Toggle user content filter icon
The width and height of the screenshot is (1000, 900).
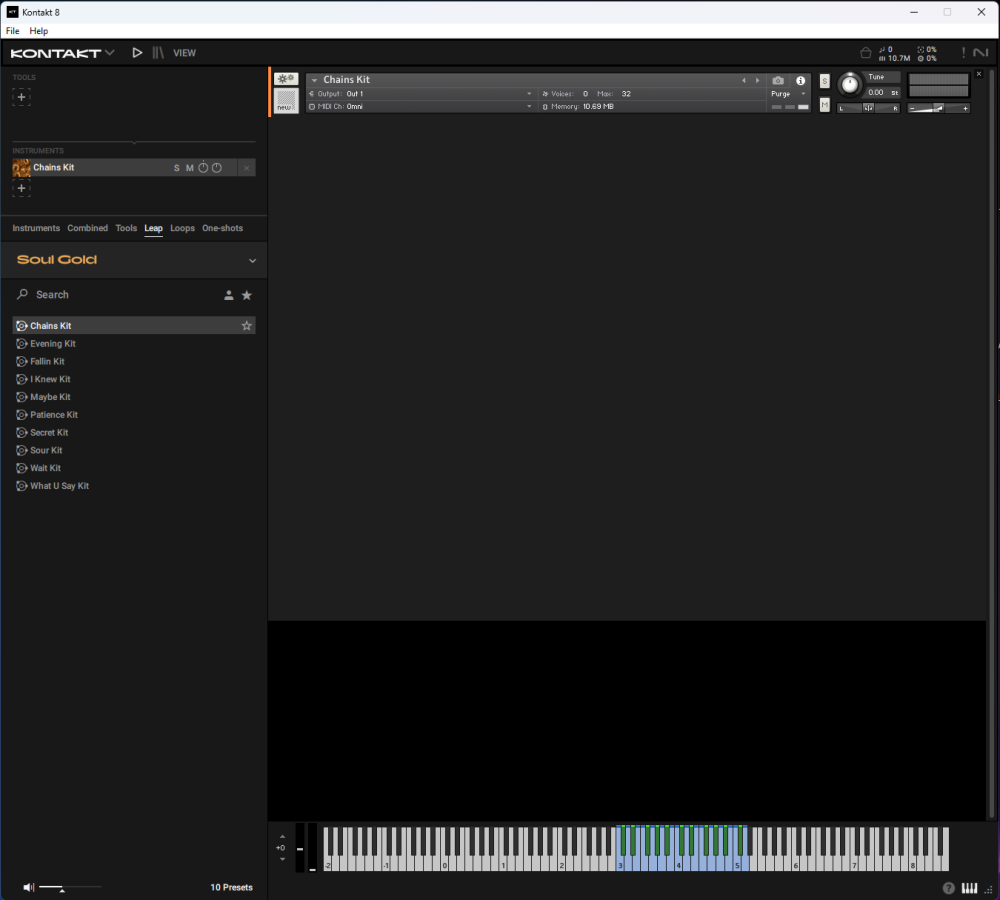[x=229, y=295]
